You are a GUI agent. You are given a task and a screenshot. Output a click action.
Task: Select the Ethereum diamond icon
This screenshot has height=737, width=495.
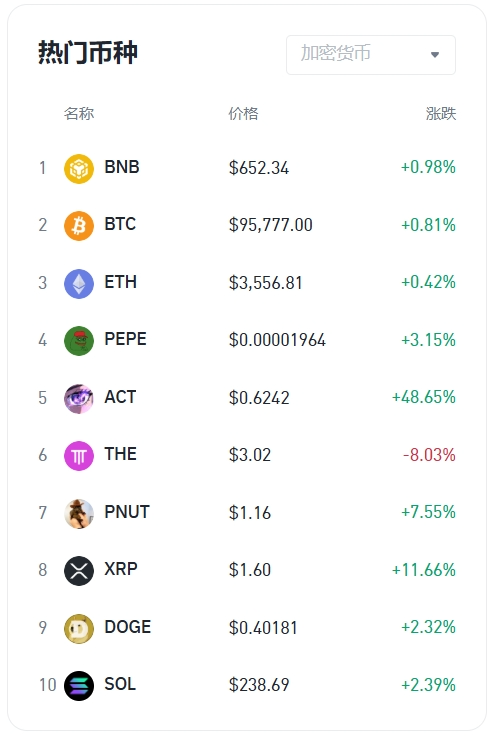[x=79, y=283]
